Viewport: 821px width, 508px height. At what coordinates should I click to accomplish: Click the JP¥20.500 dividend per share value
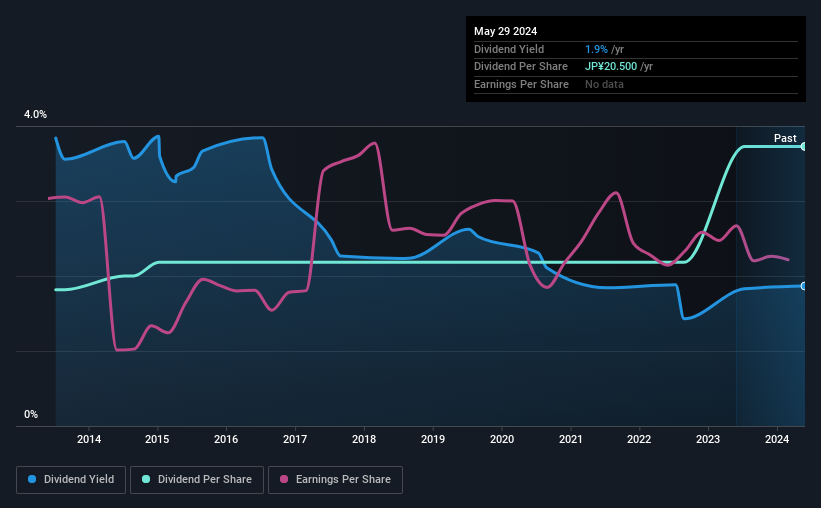(x=611, y=67)
